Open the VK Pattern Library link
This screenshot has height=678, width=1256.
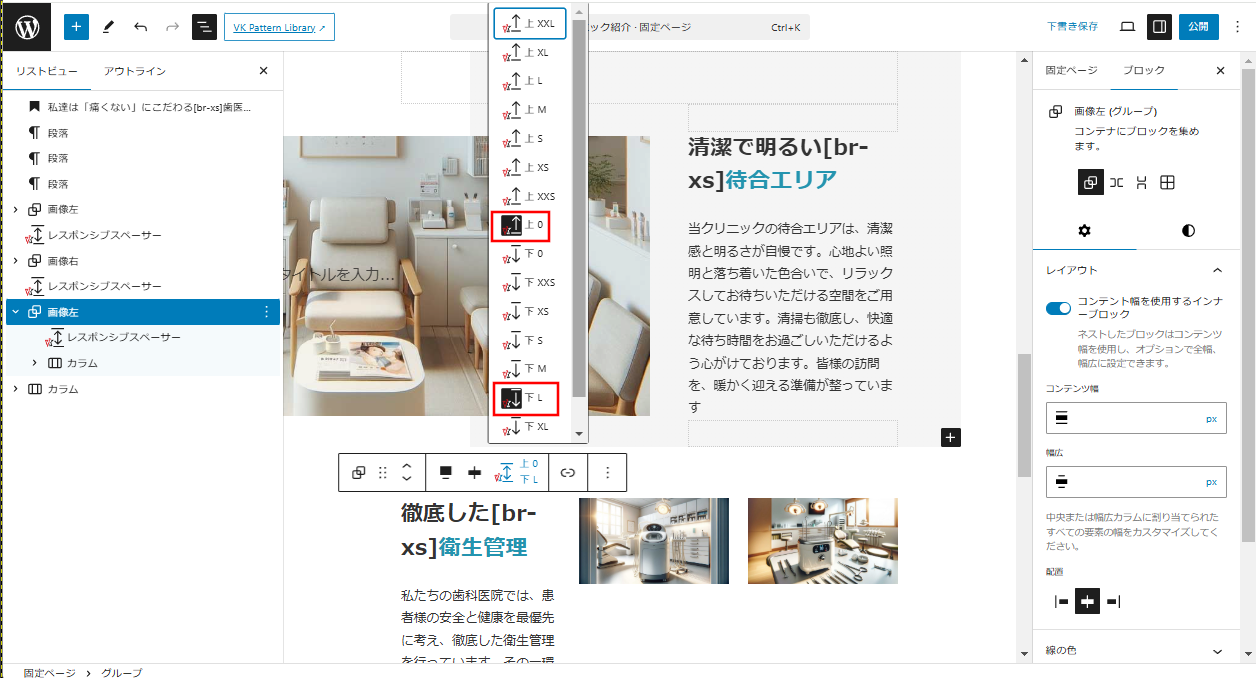279,27
